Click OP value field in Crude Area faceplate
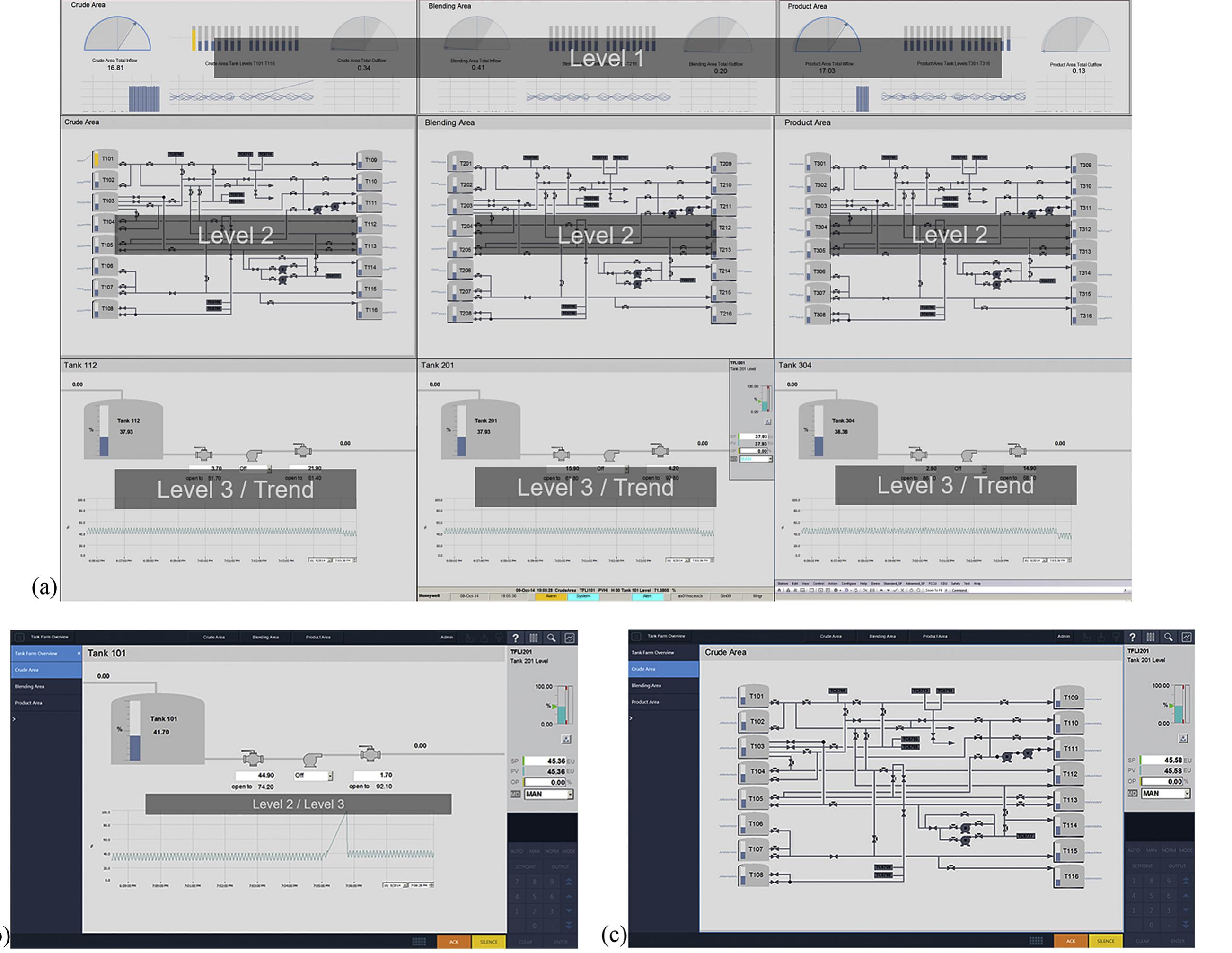Screen dimensions: 1232x953 (1162, 782)
